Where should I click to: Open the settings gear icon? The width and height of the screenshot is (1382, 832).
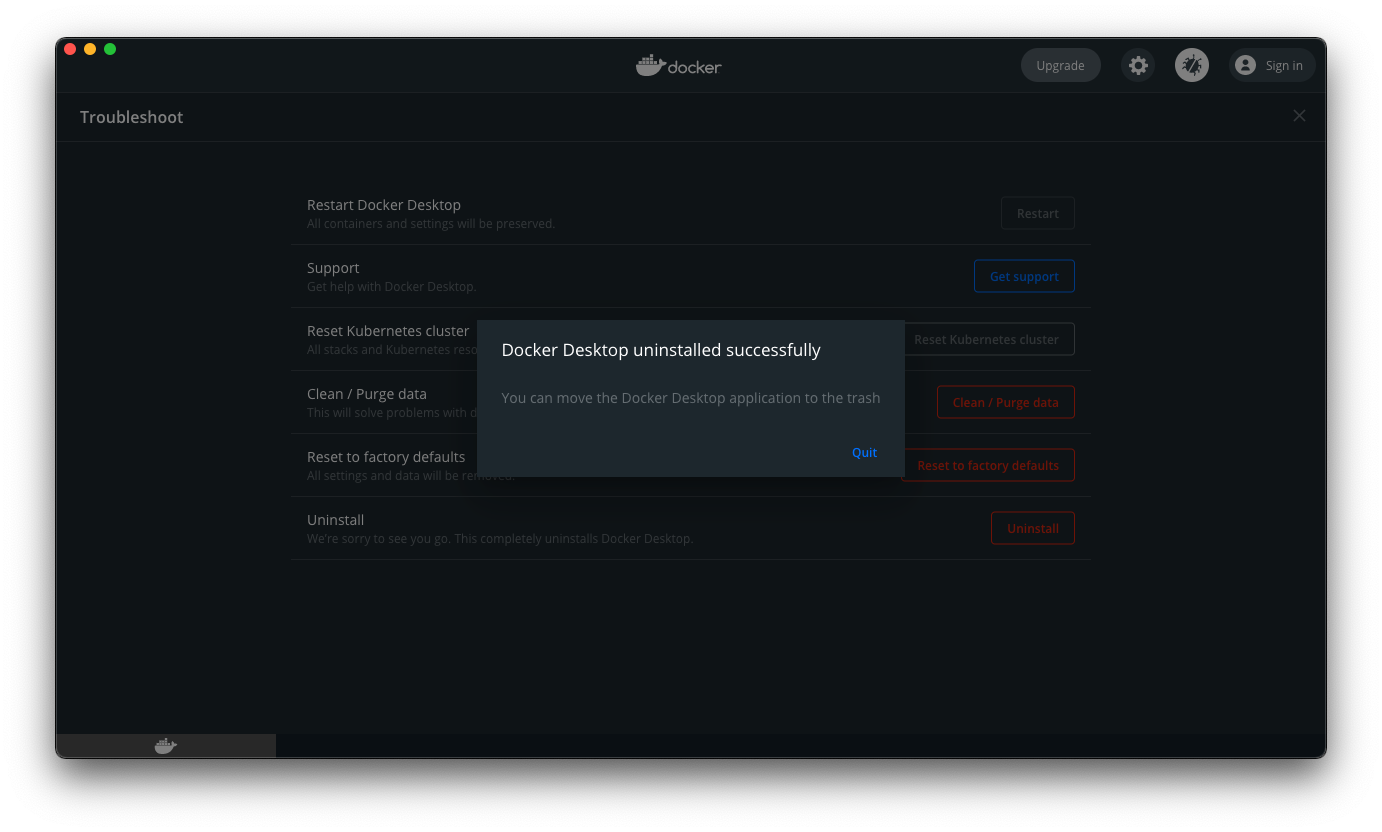(1138, 66)
